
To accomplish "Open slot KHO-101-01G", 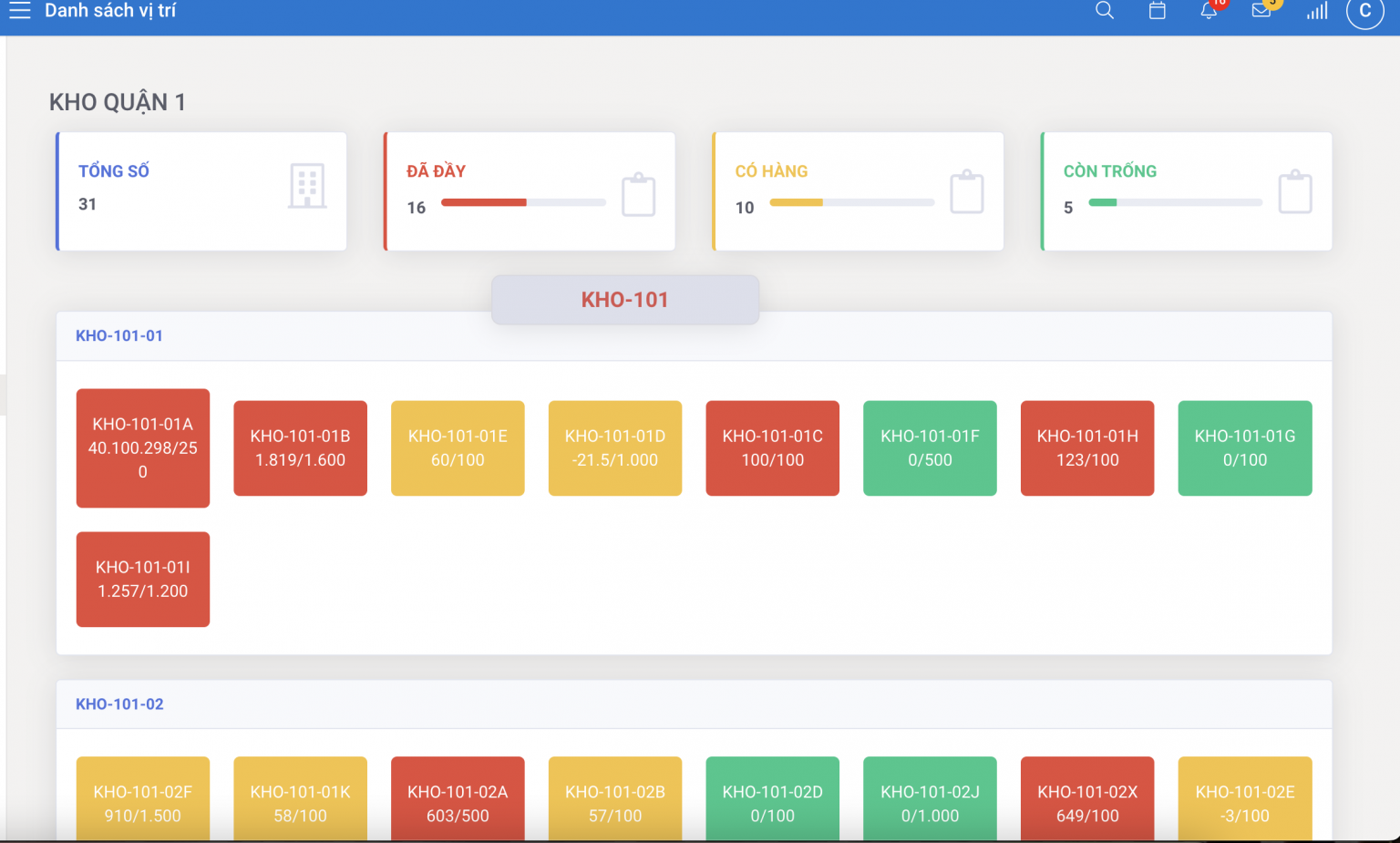I will click(x=1244, y=447).
